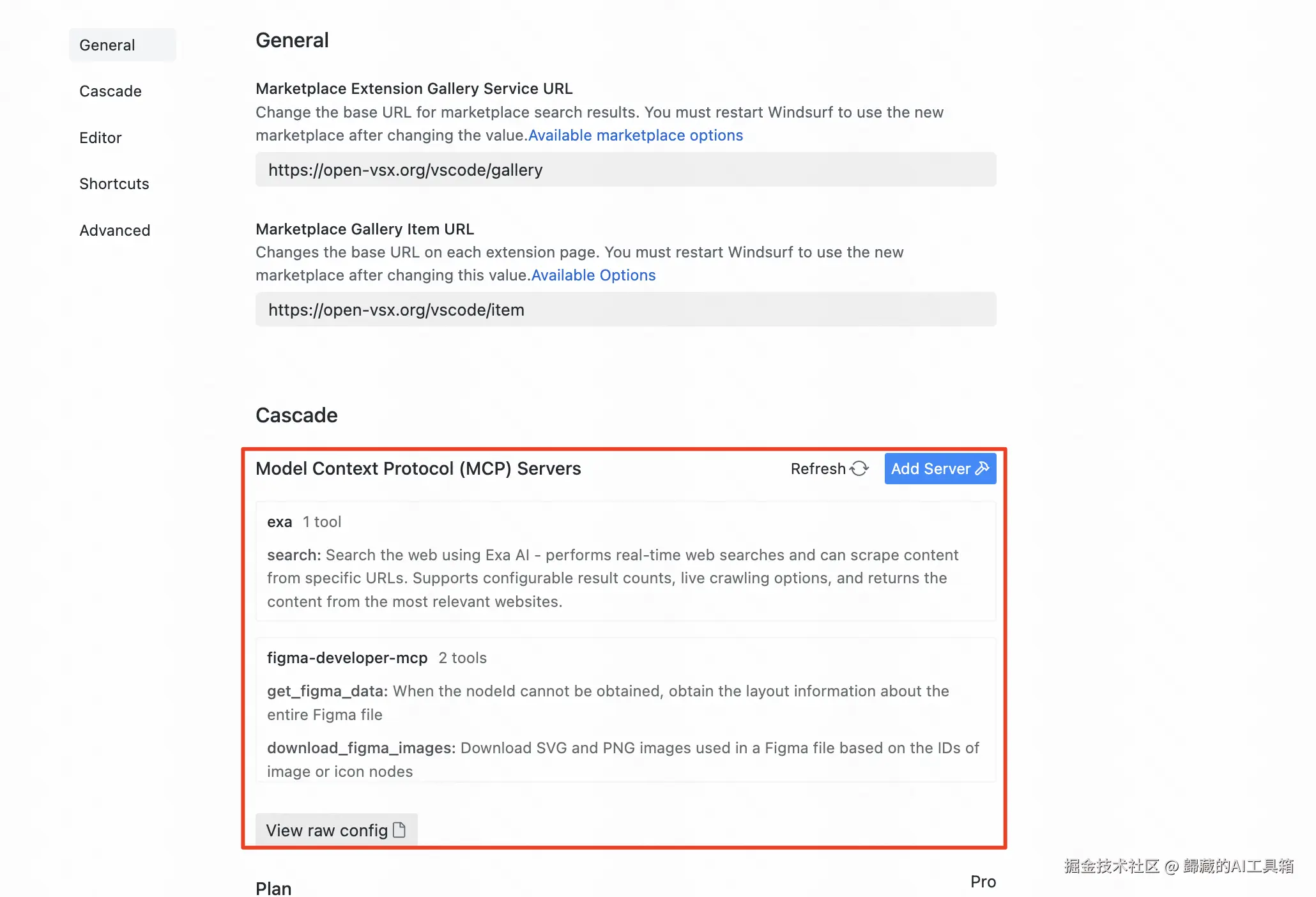Screen dimensions: 1316x897
Task: Open the Editor settings tab
Action: pos(100,138)
